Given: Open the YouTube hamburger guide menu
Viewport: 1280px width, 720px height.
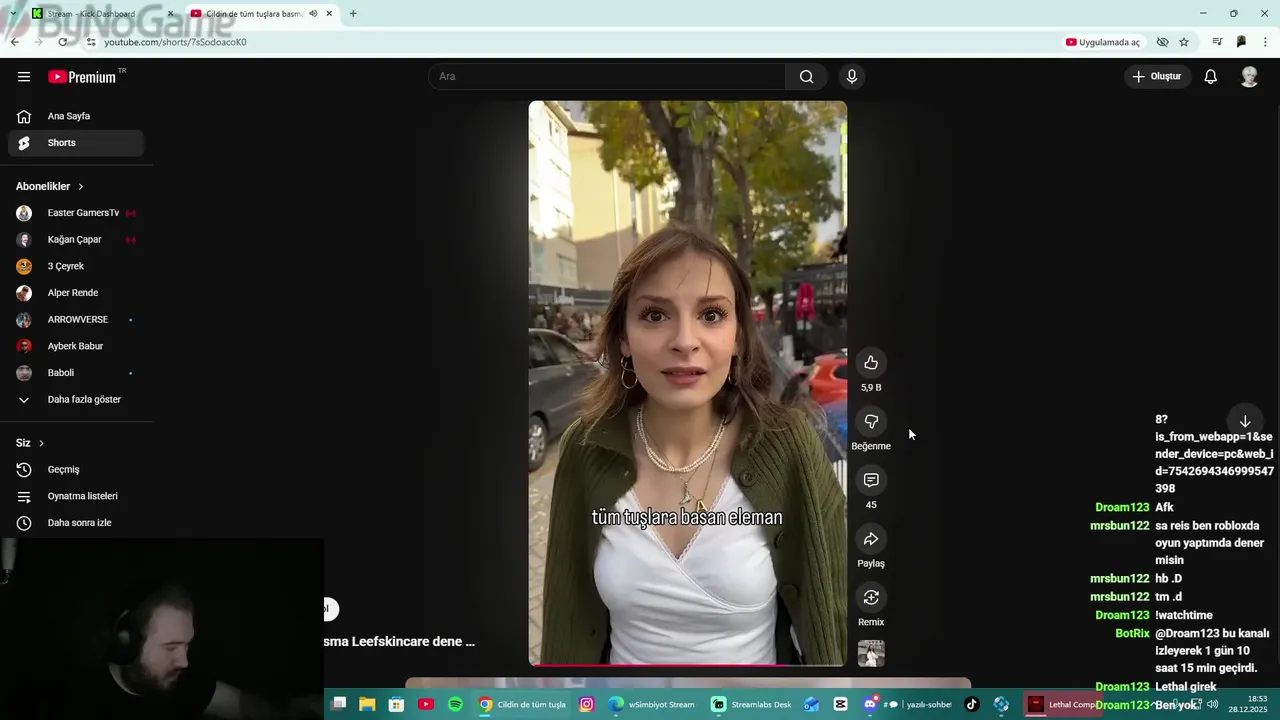Looking at the screenshot, I should pyautogui.click(x=24, y=77).
